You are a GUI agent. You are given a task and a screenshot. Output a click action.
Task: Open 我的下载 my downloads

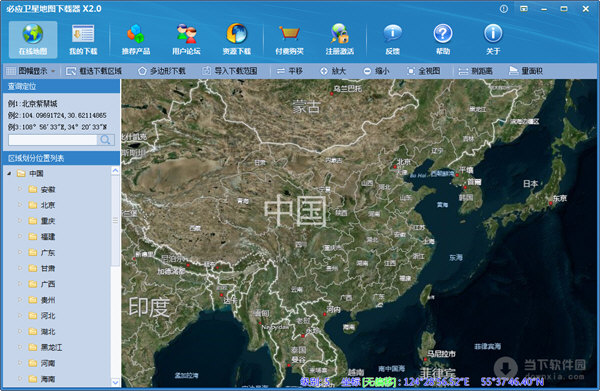tap(83, 39)
